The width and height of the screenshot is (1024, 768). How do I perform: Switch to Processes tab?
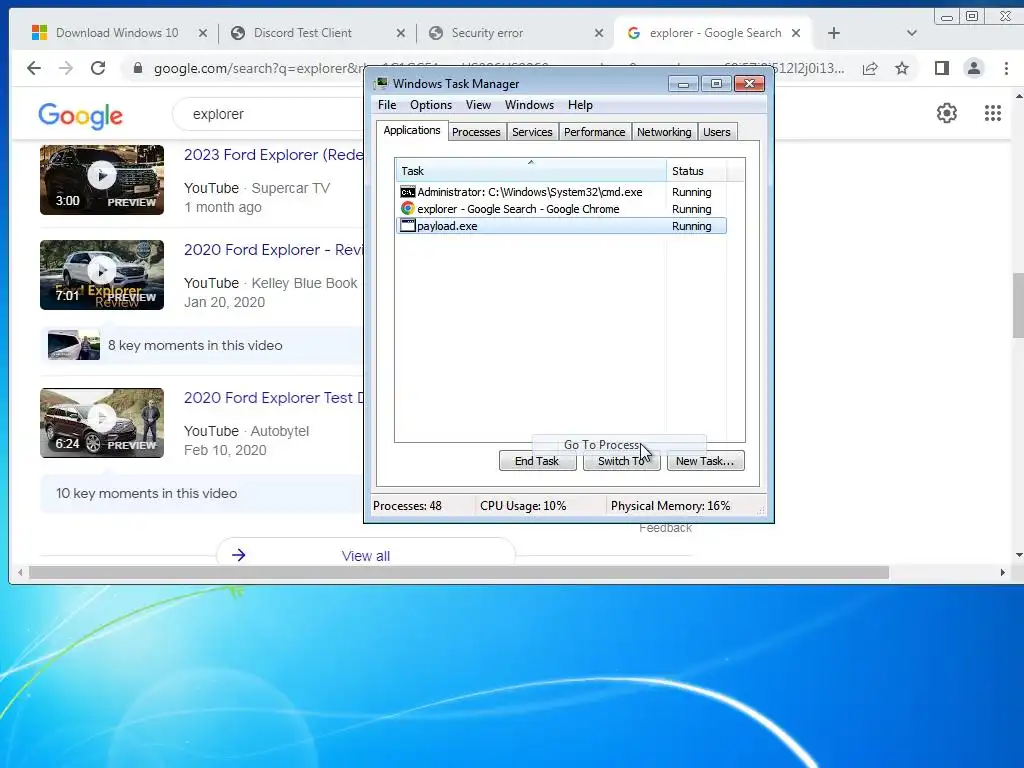(x=476, y=132)
